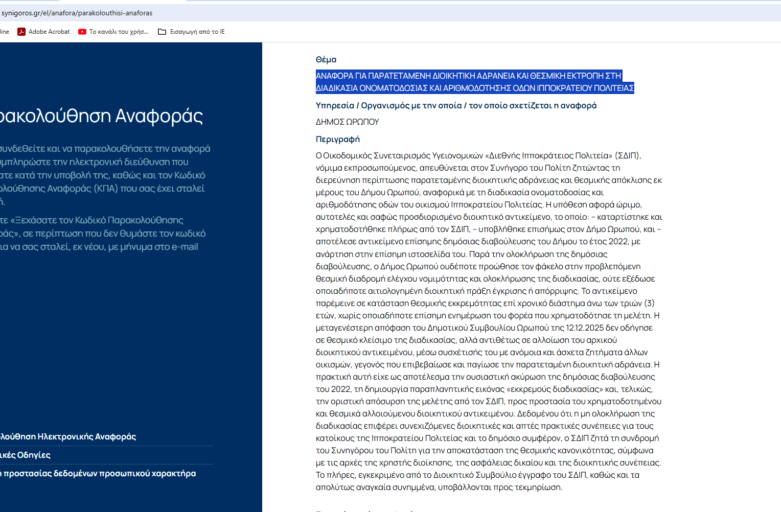Image resolution: width=781 pixels, height=512 pixels.
Task: Click the sidebar heading 'Παρακολούθηση Αναφοράς'
Action: (102, 116)
